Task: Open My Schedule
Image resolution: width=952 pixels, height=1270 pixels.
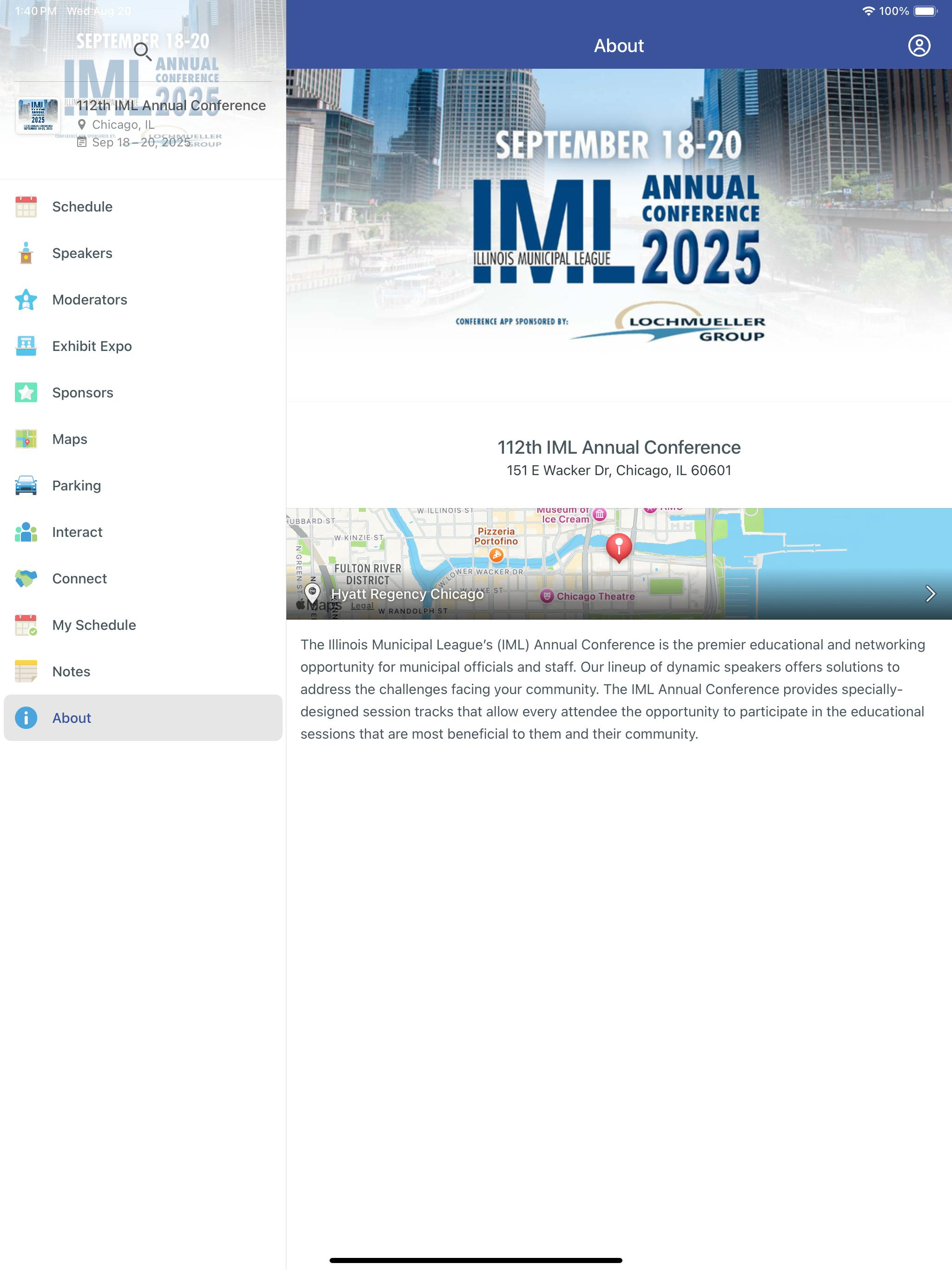Action: [143, 625]
